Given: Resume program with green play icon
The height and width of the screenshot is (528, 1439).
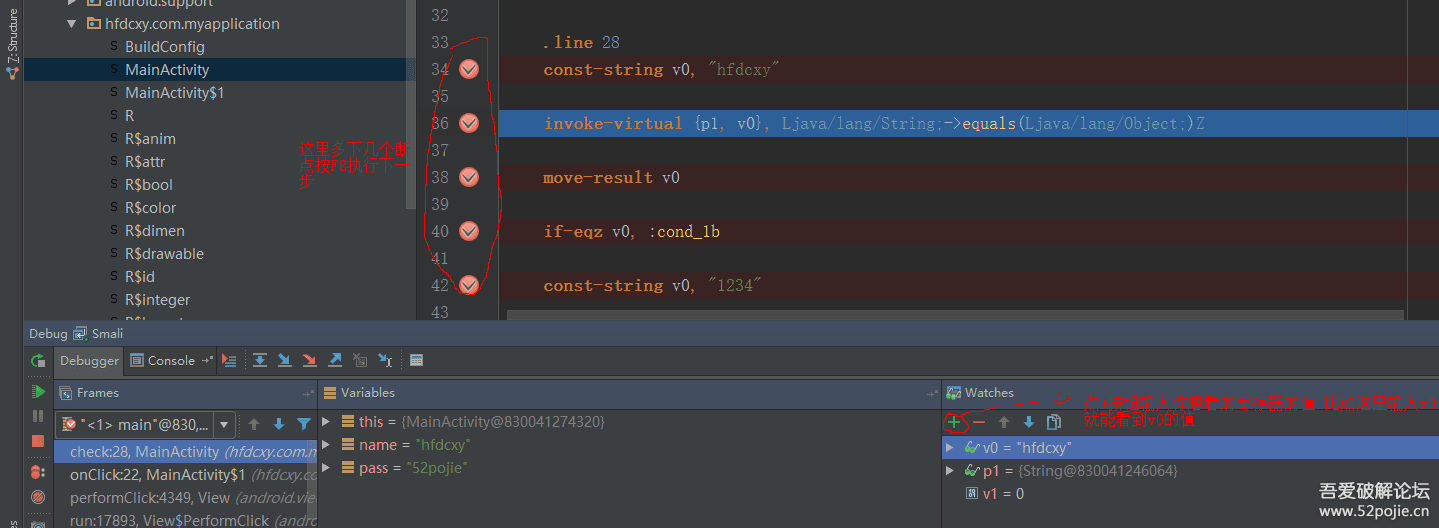Looking at the screenshot, I should click(38, 391).
